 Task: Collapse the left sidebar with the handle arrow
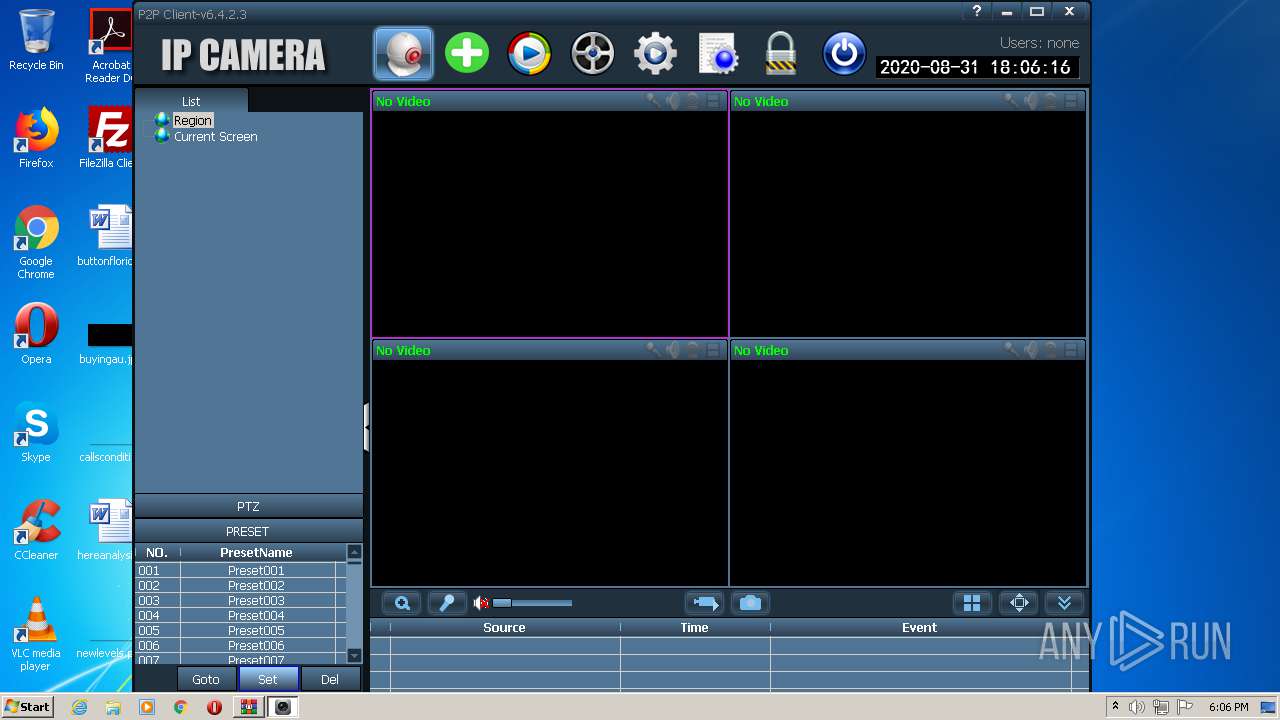coord(367,428)
